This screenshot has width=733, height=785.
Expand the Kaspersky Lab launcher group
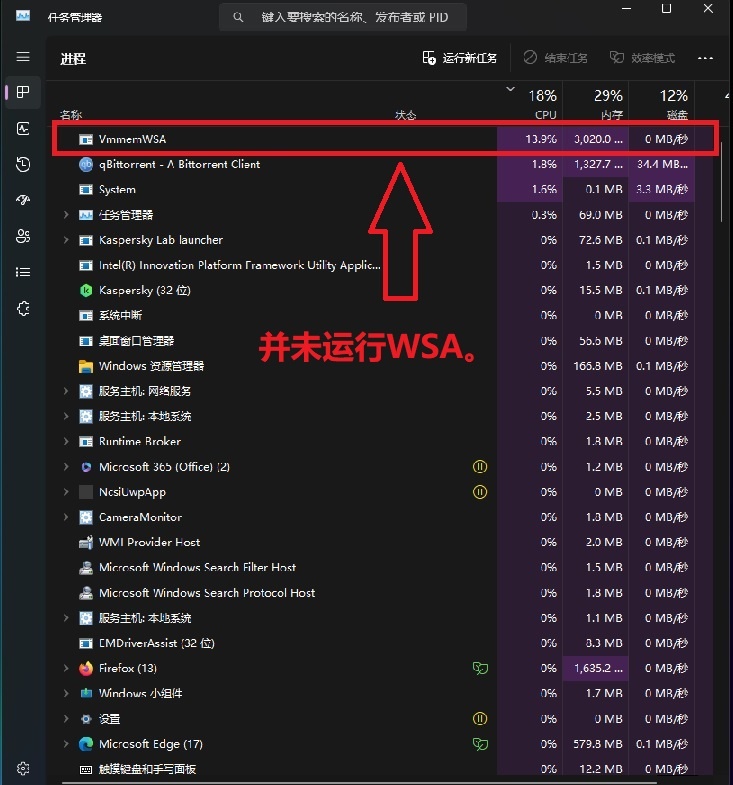(x=66, y=240)
